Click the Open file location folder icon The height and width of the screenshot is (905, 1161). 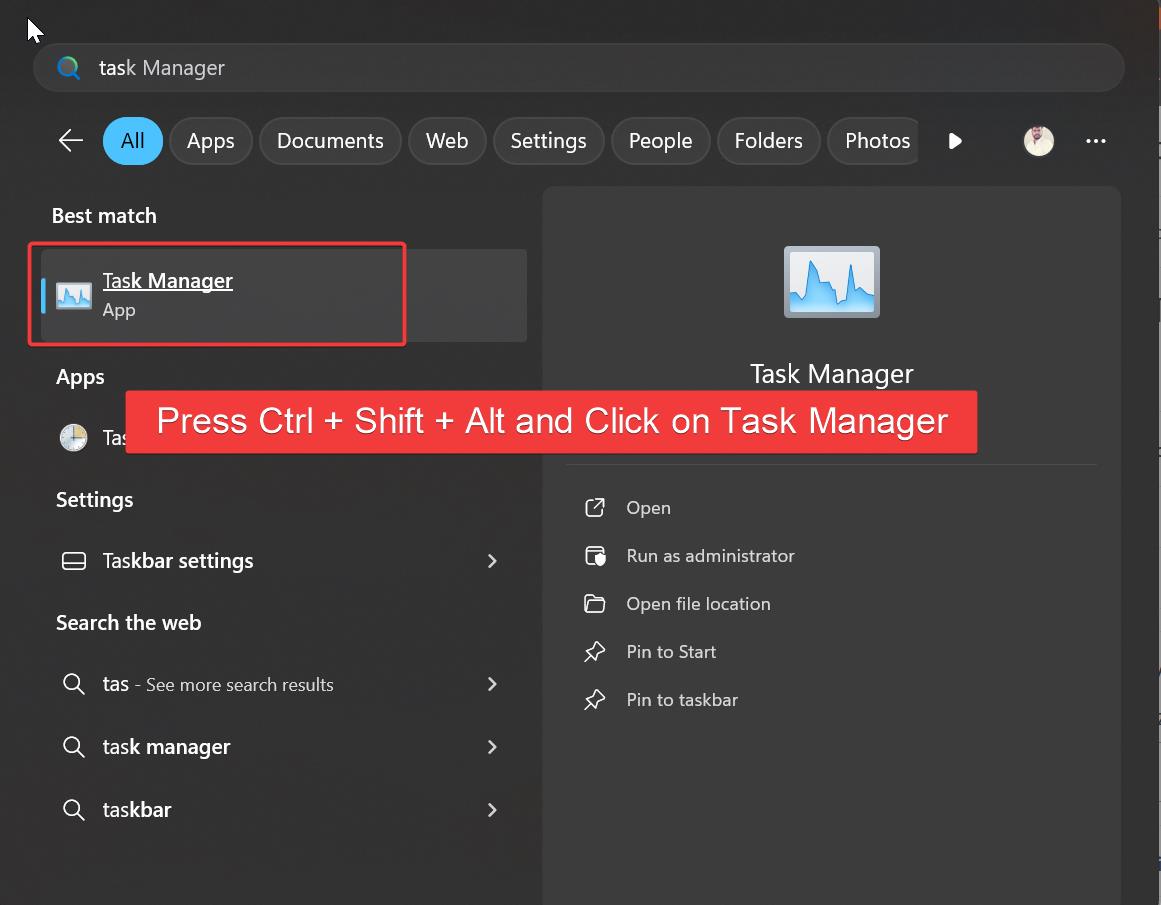(595, 604)
